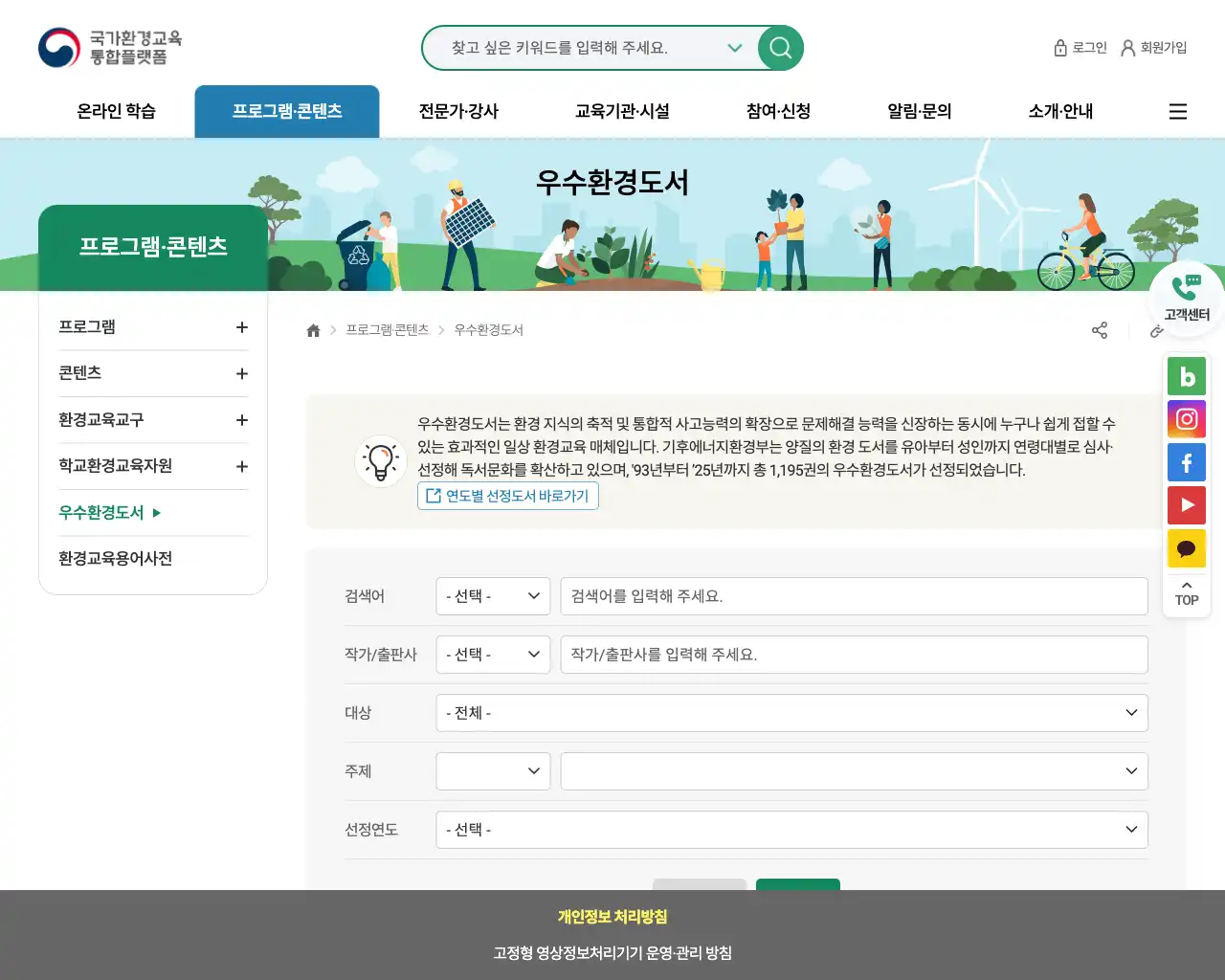This screenshot has width=1225, height=980.
Task: Open the Facebook icon
Action: click(x=1187, y=462)
